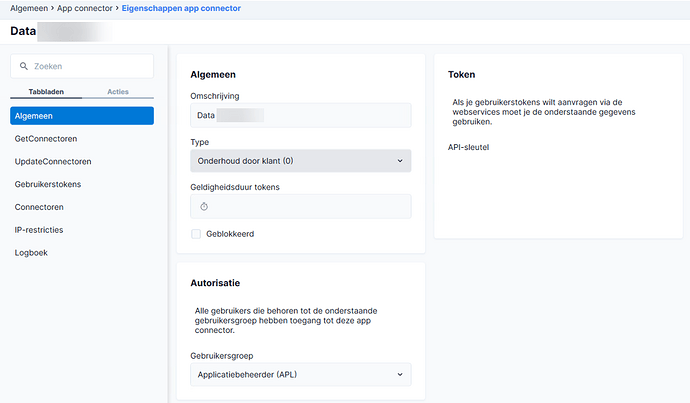Image resolution: width=690 pixels, height=403 pixels.
Task: Expand the Gebruikersgroep dropdown
Action: click(x=300, y=374)
